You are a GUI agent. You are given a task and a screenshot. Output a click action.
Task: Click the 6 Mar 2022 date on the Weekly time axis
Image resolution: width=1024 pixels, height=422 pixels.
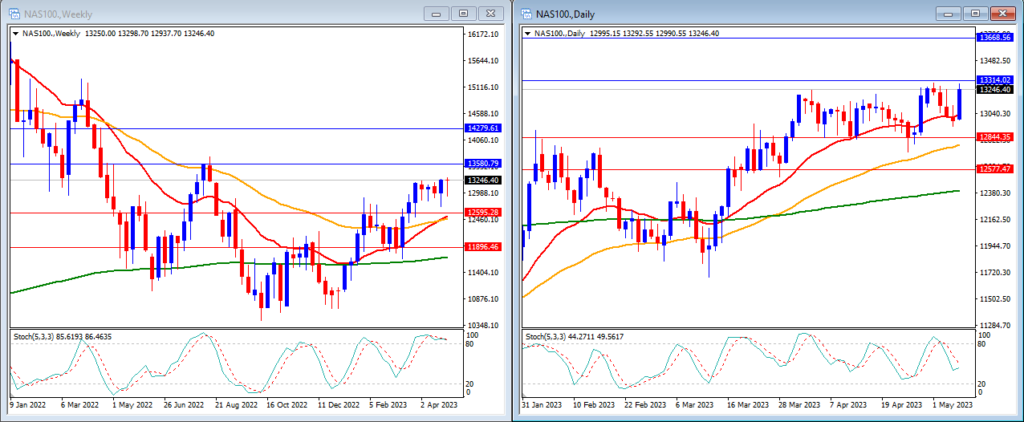(x=80, y=405)
